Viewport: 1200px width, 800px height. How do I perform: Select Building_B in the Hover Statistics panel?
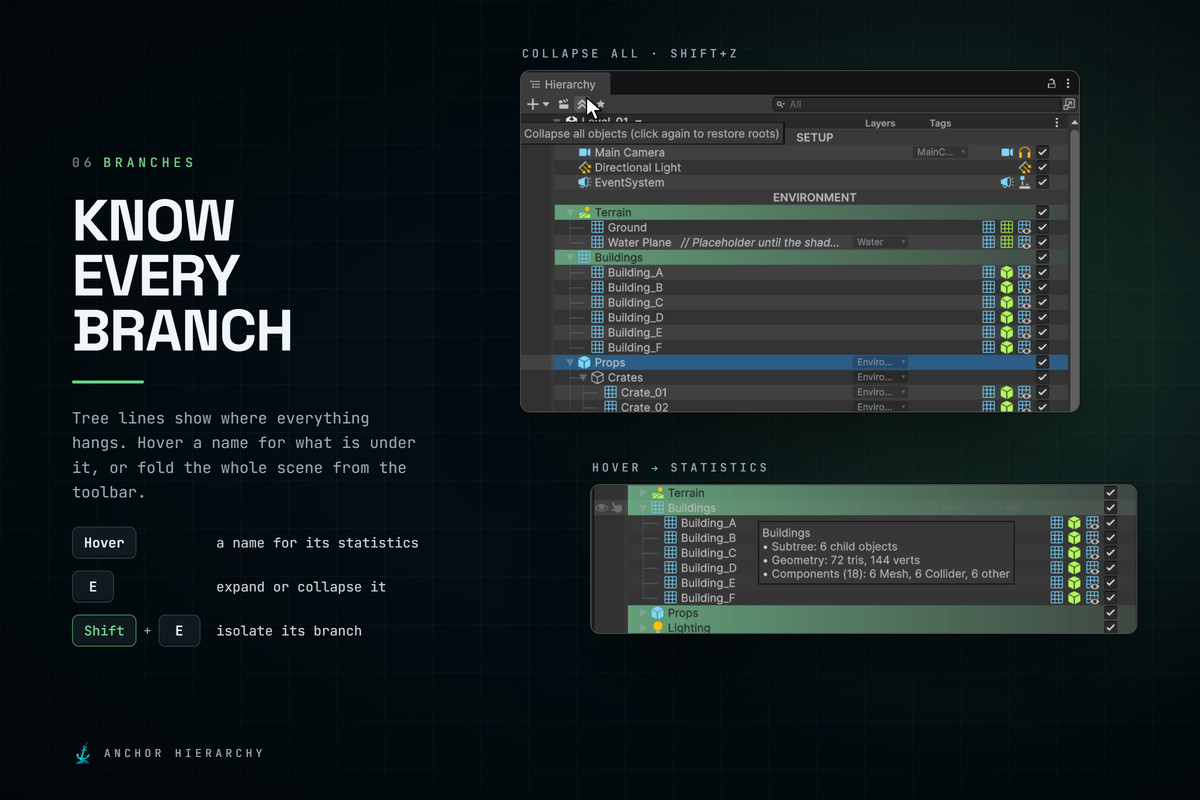pos(708,538)
